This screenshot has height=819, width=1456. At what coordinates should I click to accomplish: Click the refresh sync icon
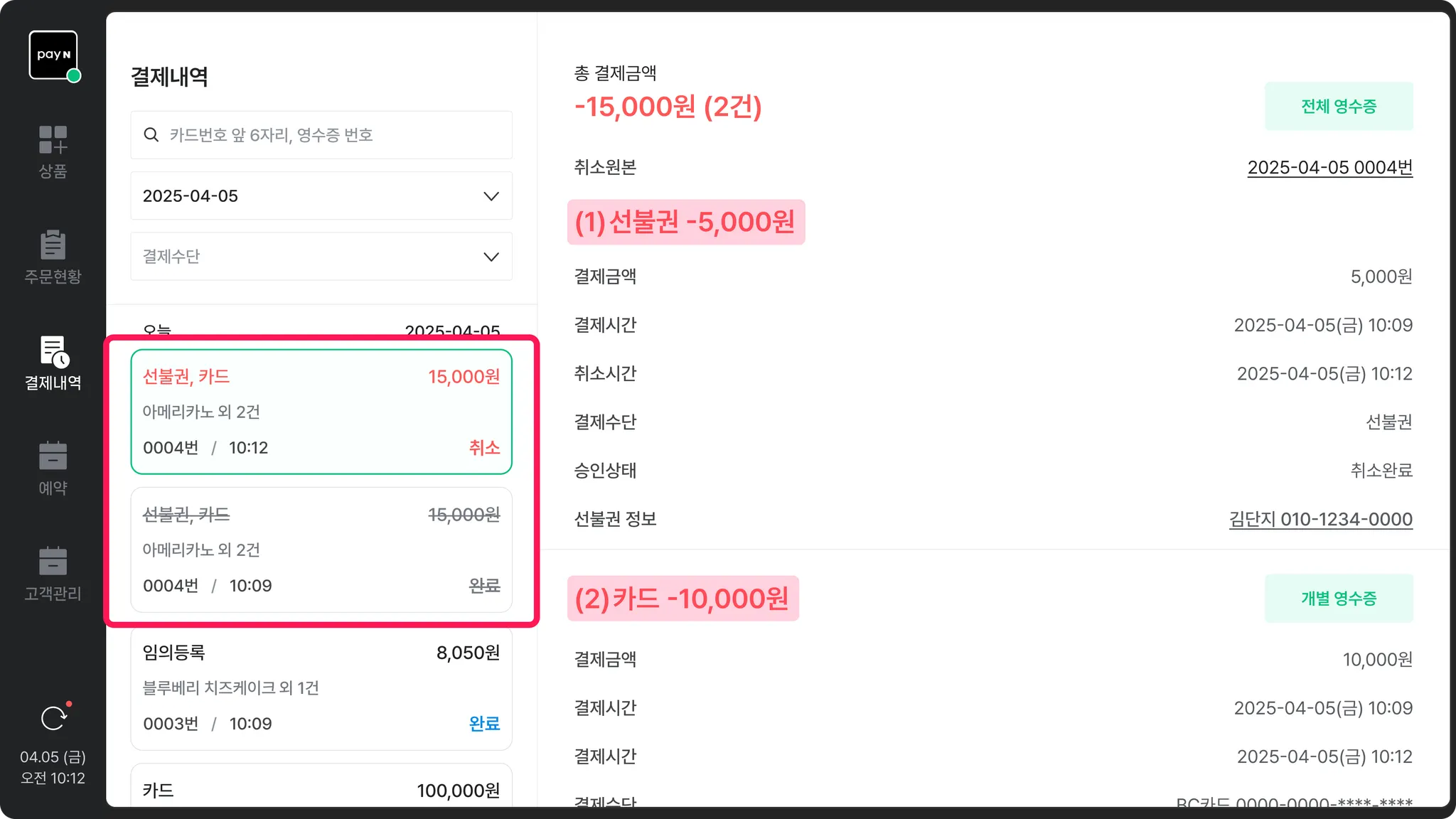pyautogui.click(x=53, y=719)
